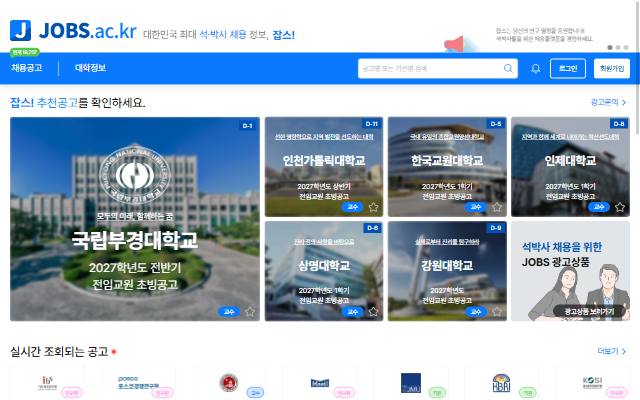The height and width of the screenshot is (400, 640).
Task: Open the IBS institute posting logo
Action: 47,383
